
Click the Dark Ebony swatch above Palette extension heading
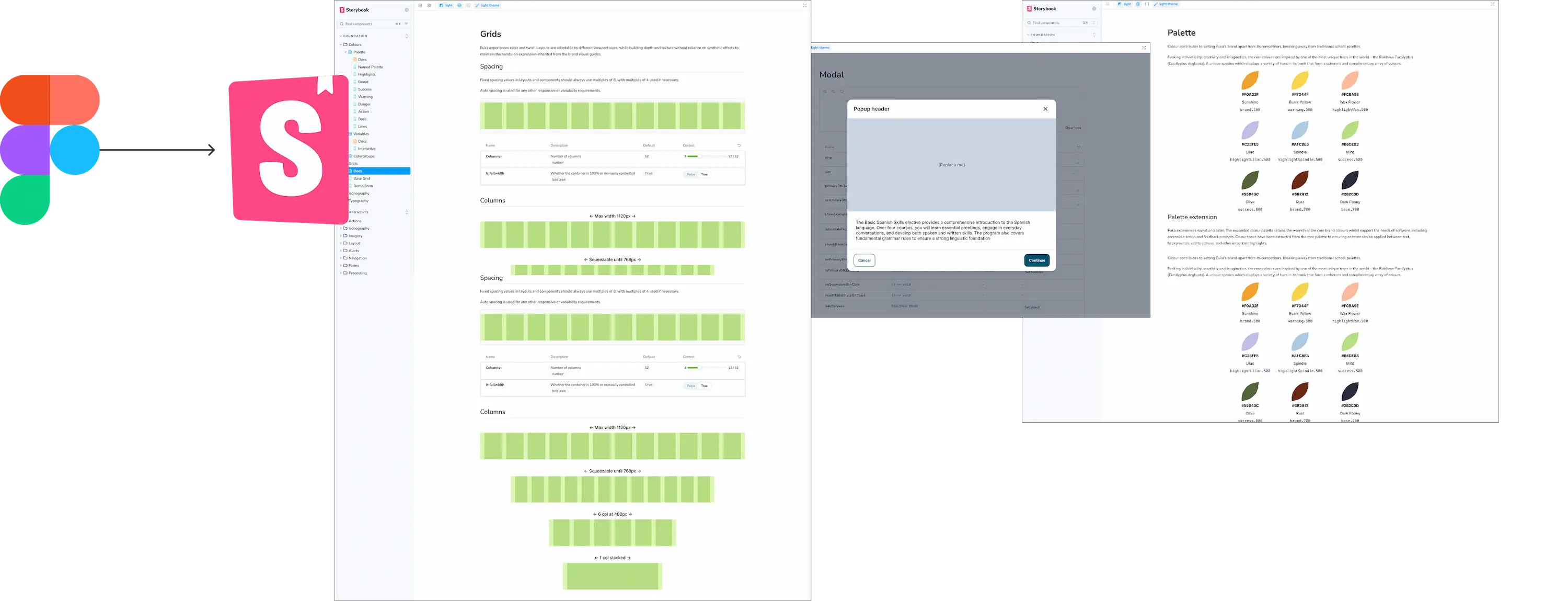point(1350,180)
